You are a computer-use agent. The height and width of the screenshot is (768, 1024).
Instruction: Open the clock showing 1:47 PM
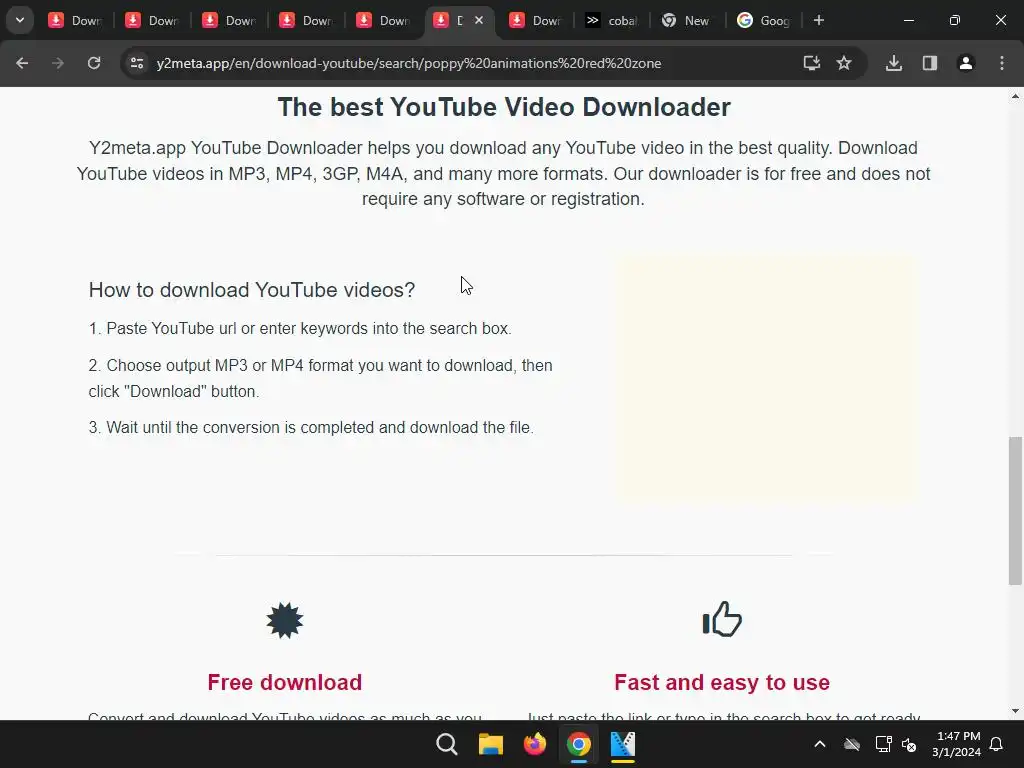coord(957,744)
